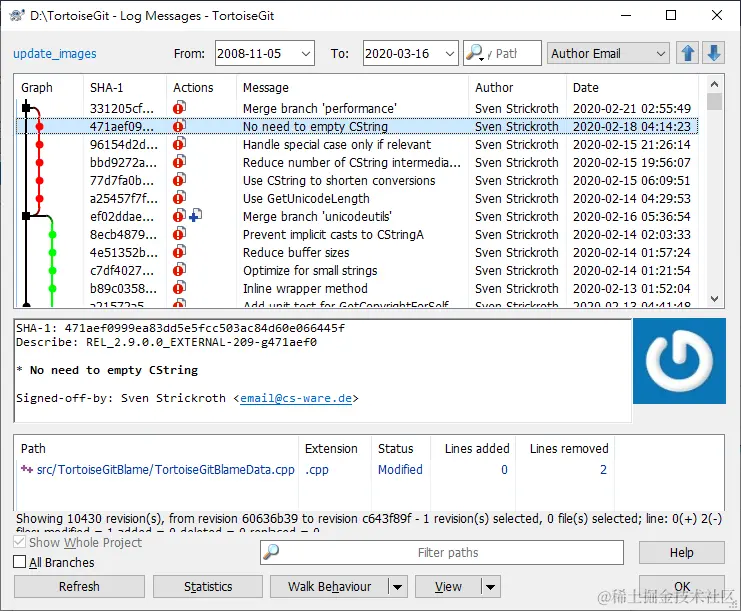Click the Walk Behaviour button
Screen dimensions: 741x611
click(329, 586)
